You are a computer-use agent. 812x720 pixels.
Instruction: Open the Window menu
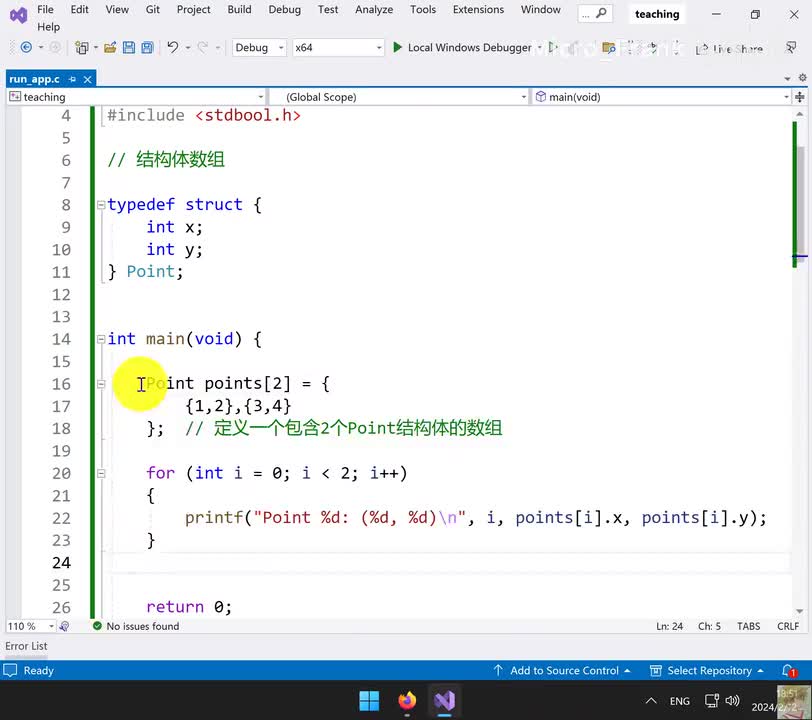541,9
